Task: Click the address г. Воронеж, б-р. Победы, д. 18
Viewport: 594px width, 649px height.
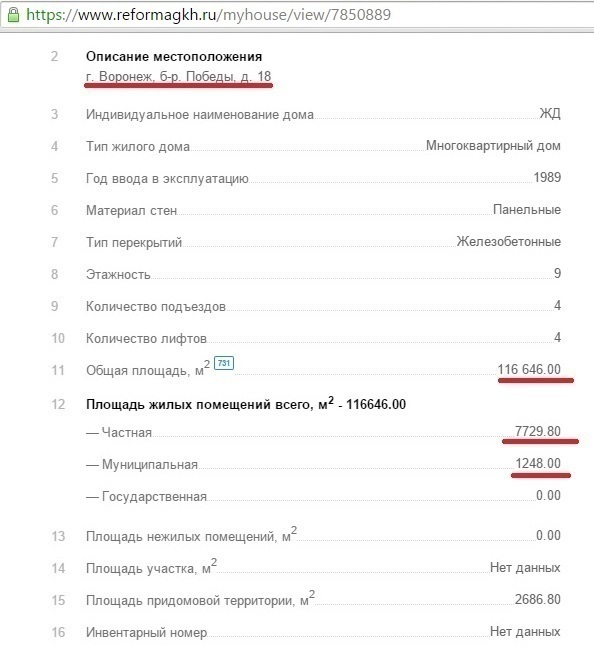Action: pos(178,77)
